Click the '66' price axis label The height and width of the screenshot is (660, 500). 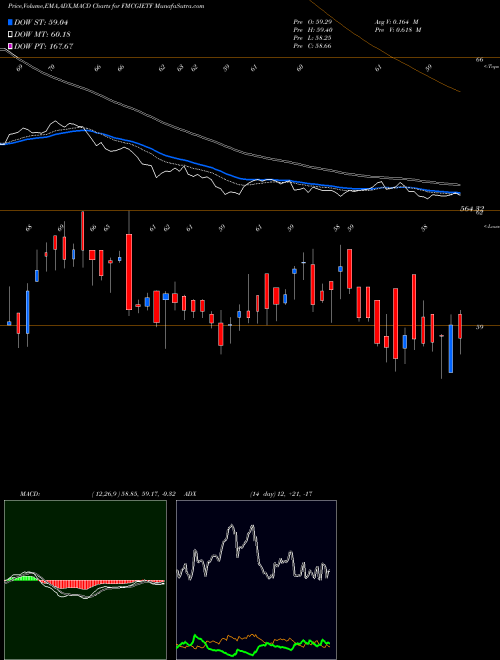[x=479, y=60]
